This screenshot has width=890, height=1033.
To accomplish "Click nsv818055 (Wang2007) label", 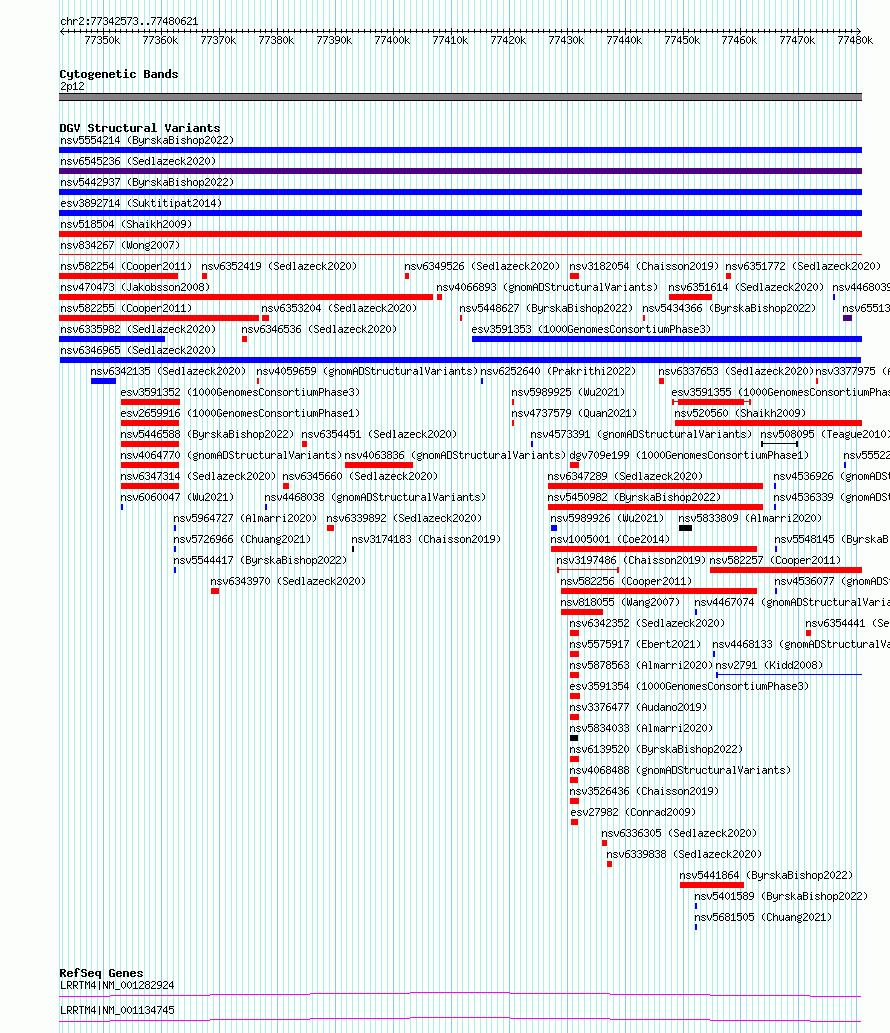I will [621, 604].
